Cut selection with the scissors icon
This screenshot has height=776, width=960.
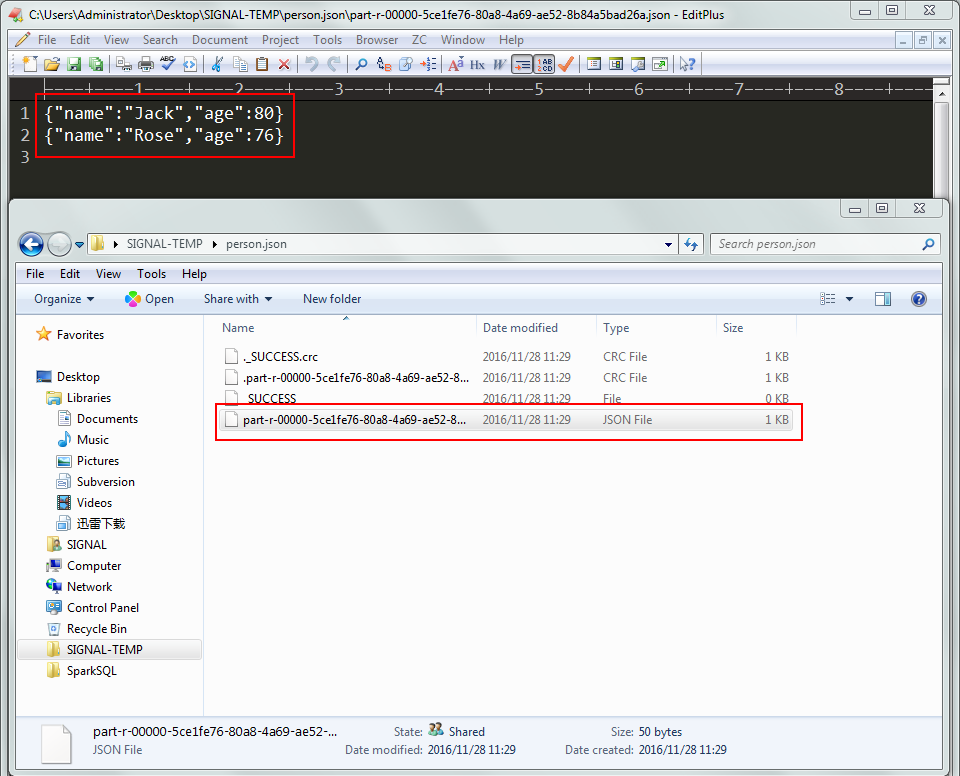(217, 64)
